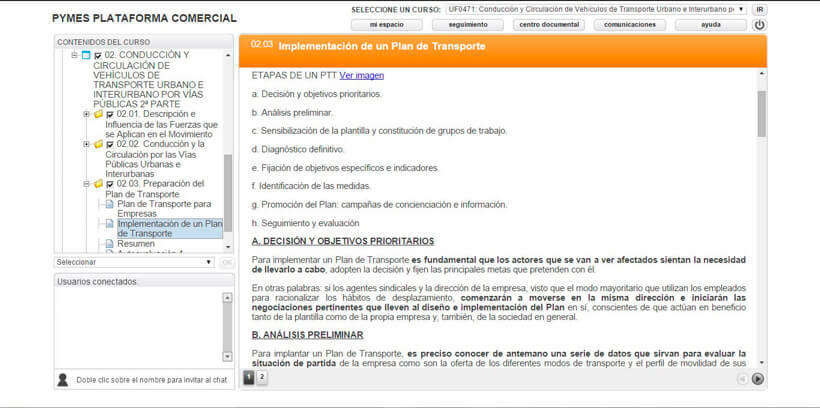The width and height of the screenshot is (820, 408).
Task: Click the line 'f. Identificación de las medidas.'
Action: 311,186
